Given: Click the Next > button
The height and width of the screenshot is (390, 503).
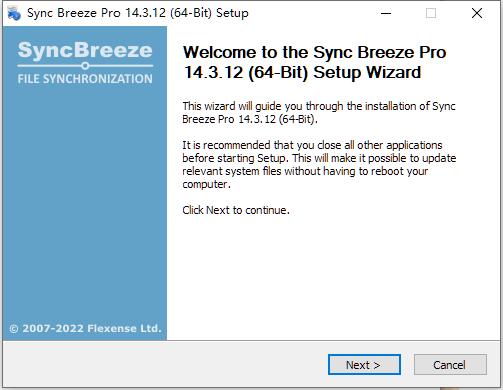Looking at the screenshot, I should tap(364, 365).
